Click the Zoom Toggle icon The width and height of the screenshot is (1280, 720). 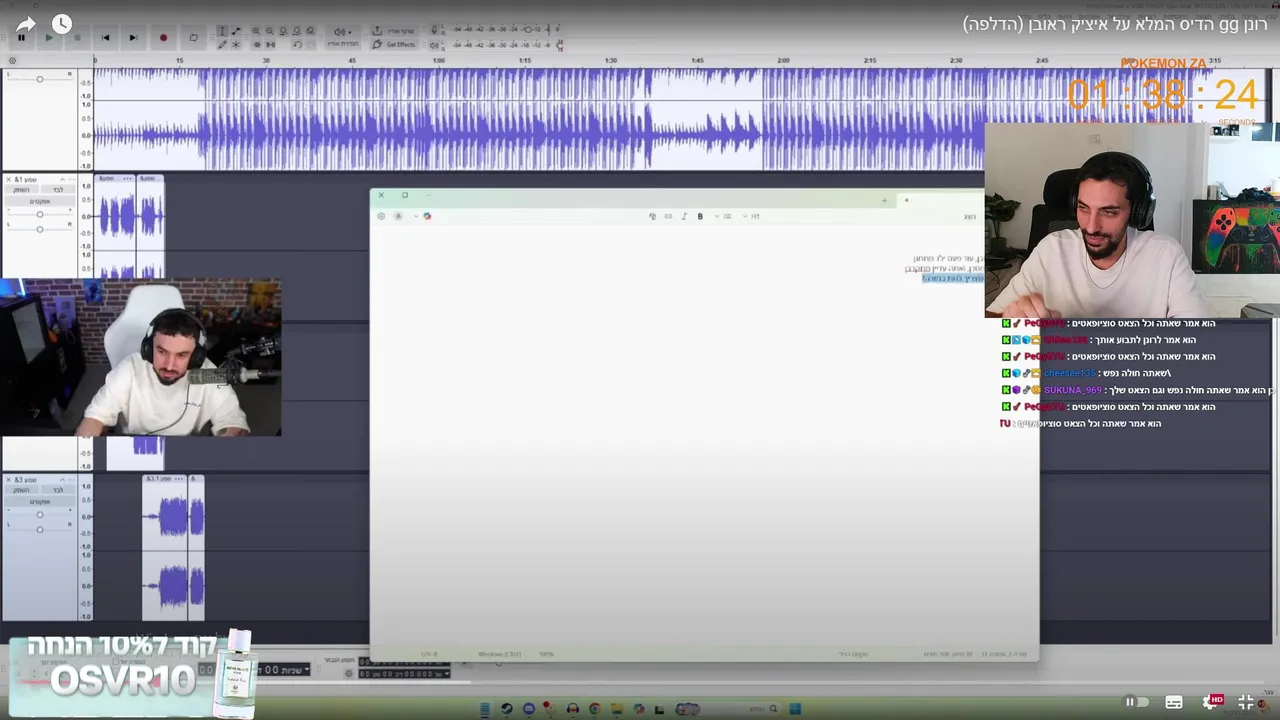coord(310,31)
